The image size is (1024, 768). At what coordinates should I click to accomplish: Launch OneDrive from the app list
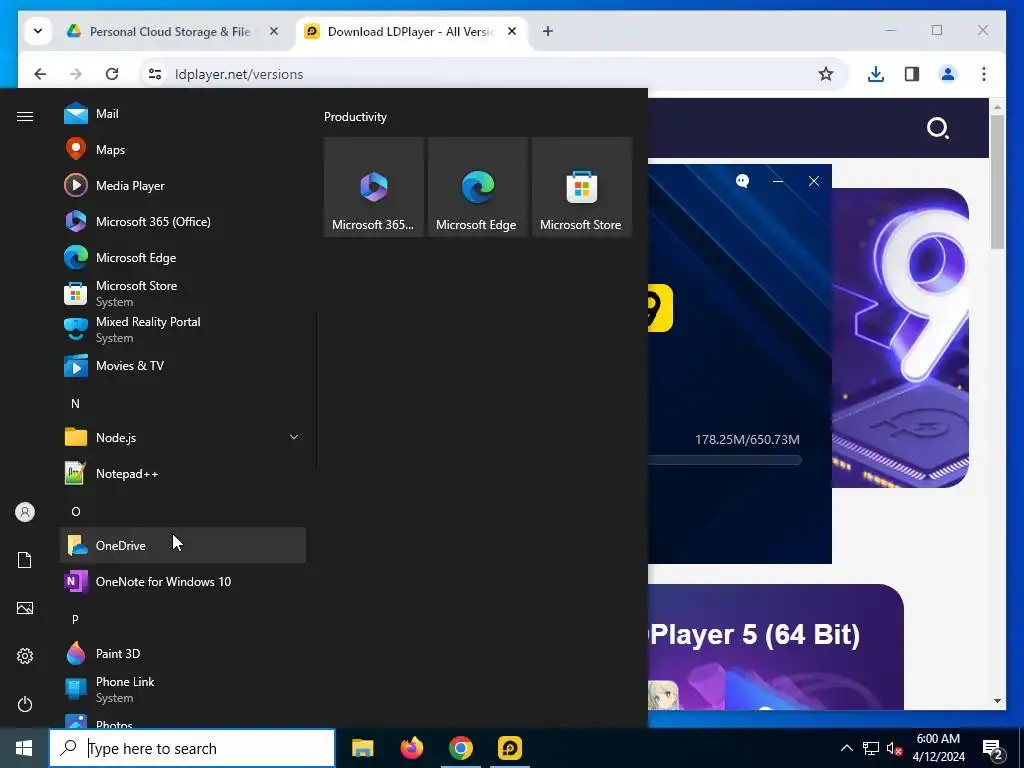(183, 545)
